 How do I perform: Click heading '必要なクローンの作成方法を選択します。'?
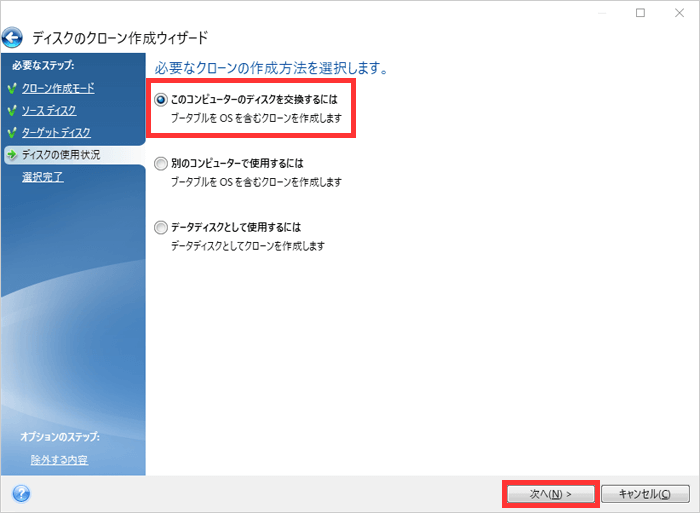[x=272, y=68]
